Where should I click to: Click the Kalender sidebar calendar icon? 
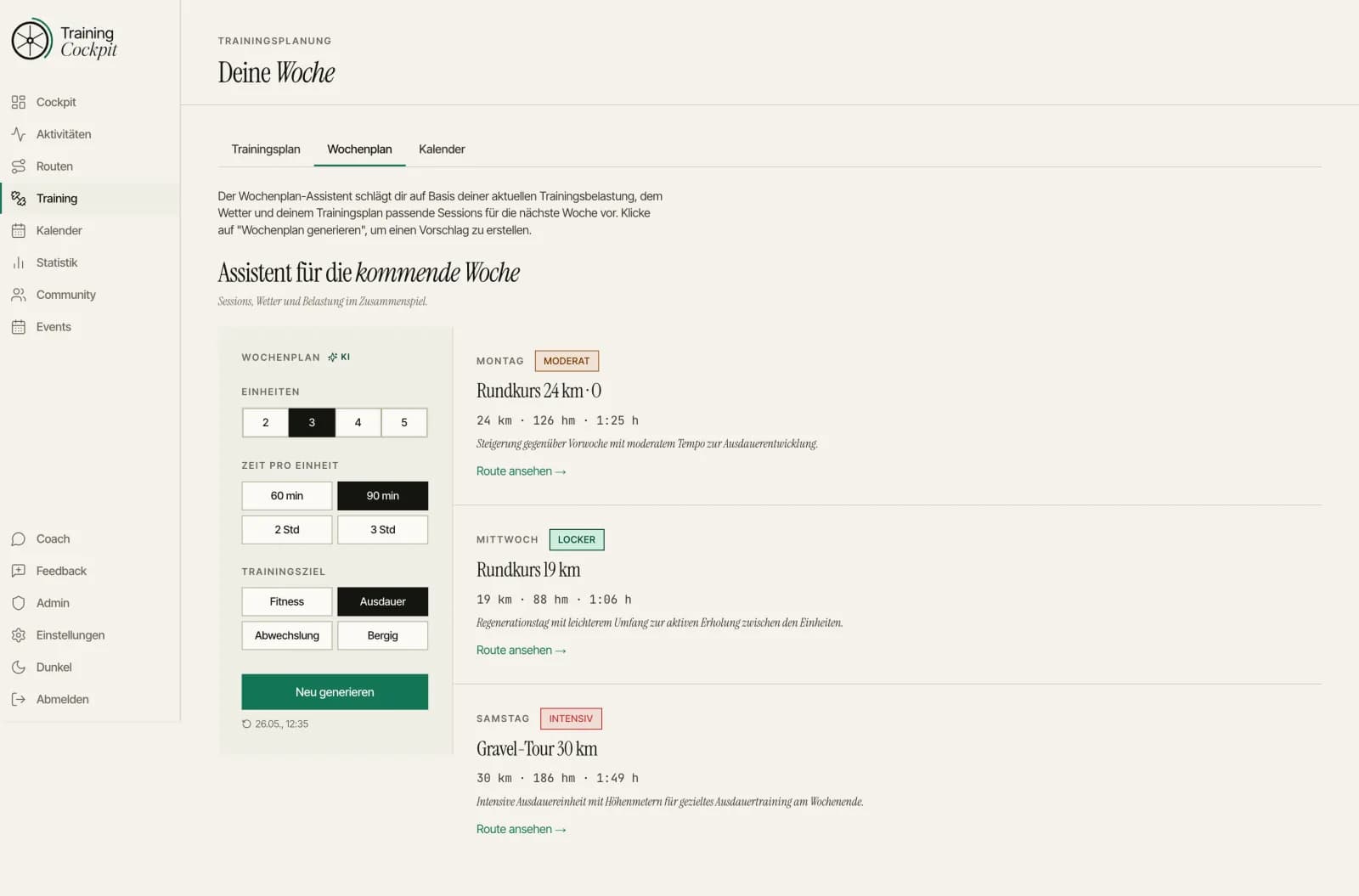pyautogui.click(x=19, y=230)
